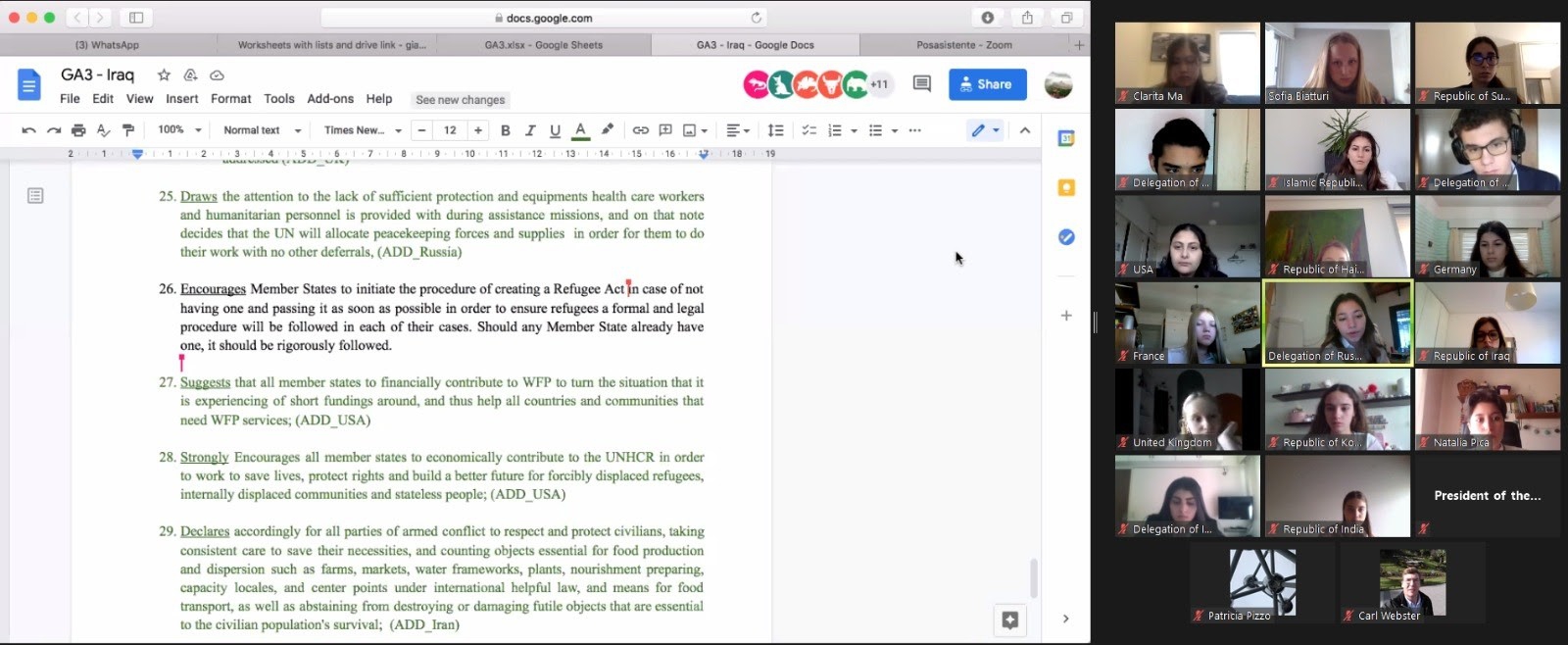The image size is (1568, 645).
Task: Go back in Safari
Action: click(x=77, y=18)
